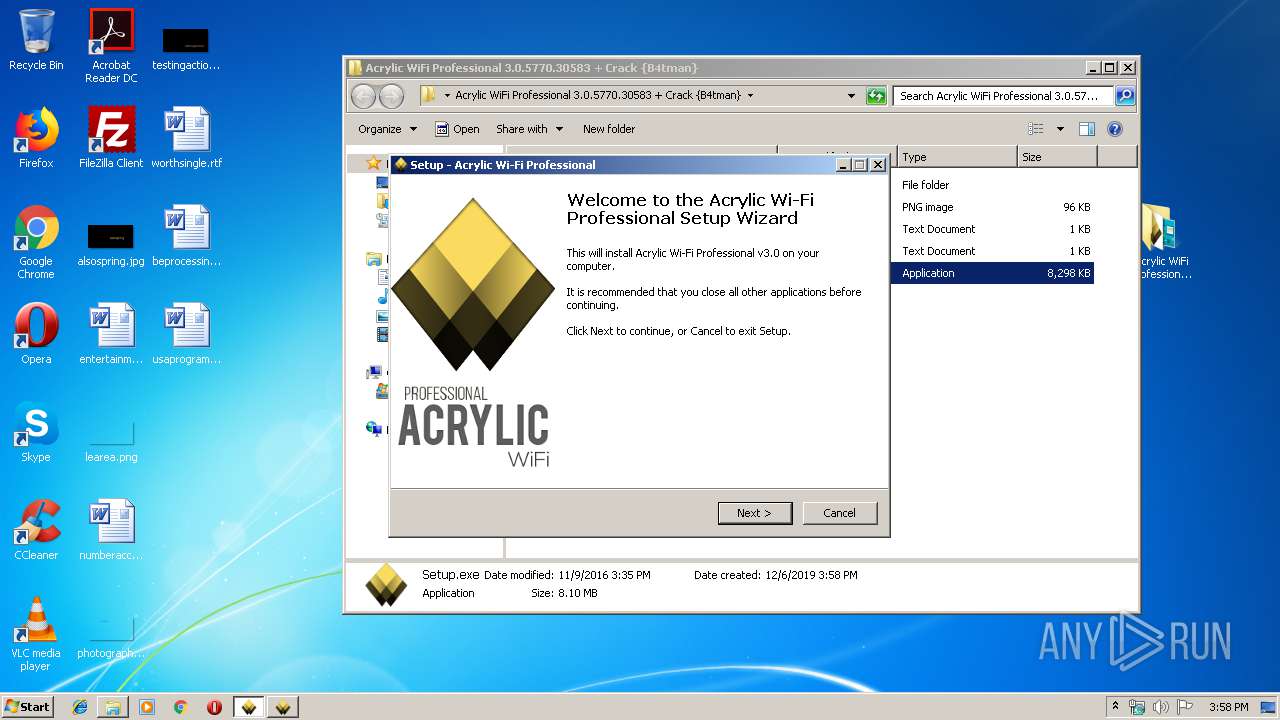Open the Windows Start menu

tap(28, 707)
